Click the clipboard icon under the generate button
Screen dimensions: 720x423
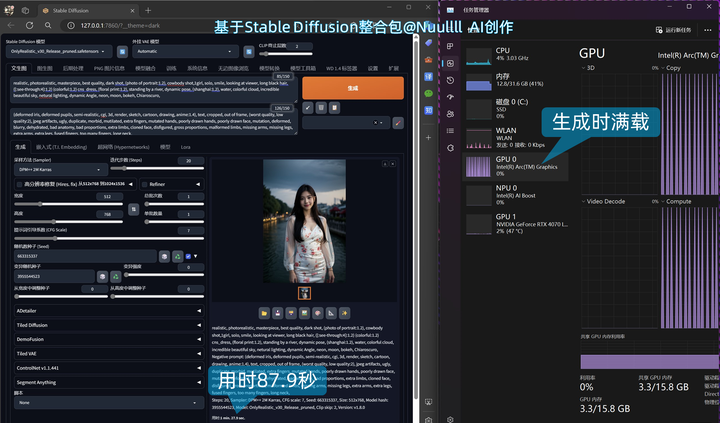[334, 108]
